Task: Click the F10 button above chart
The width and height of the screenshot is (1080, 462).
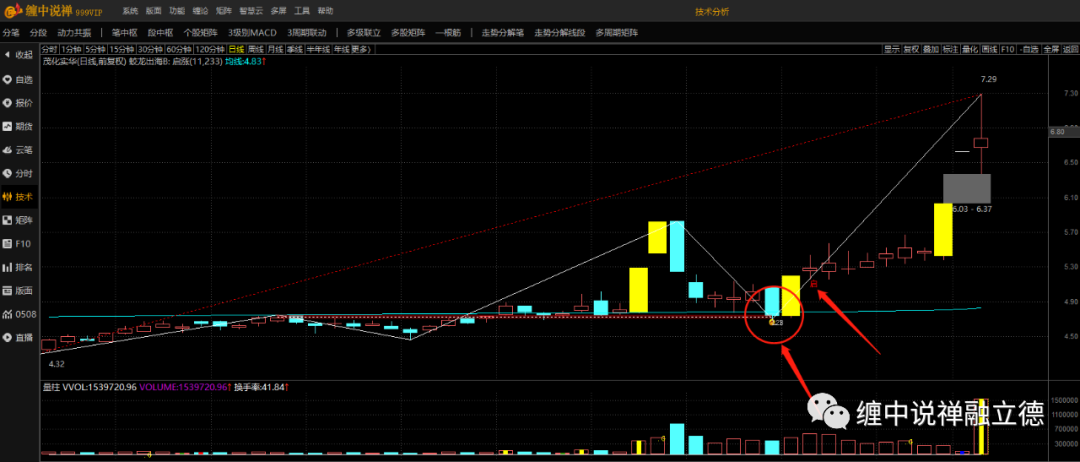Action: 1008,49
